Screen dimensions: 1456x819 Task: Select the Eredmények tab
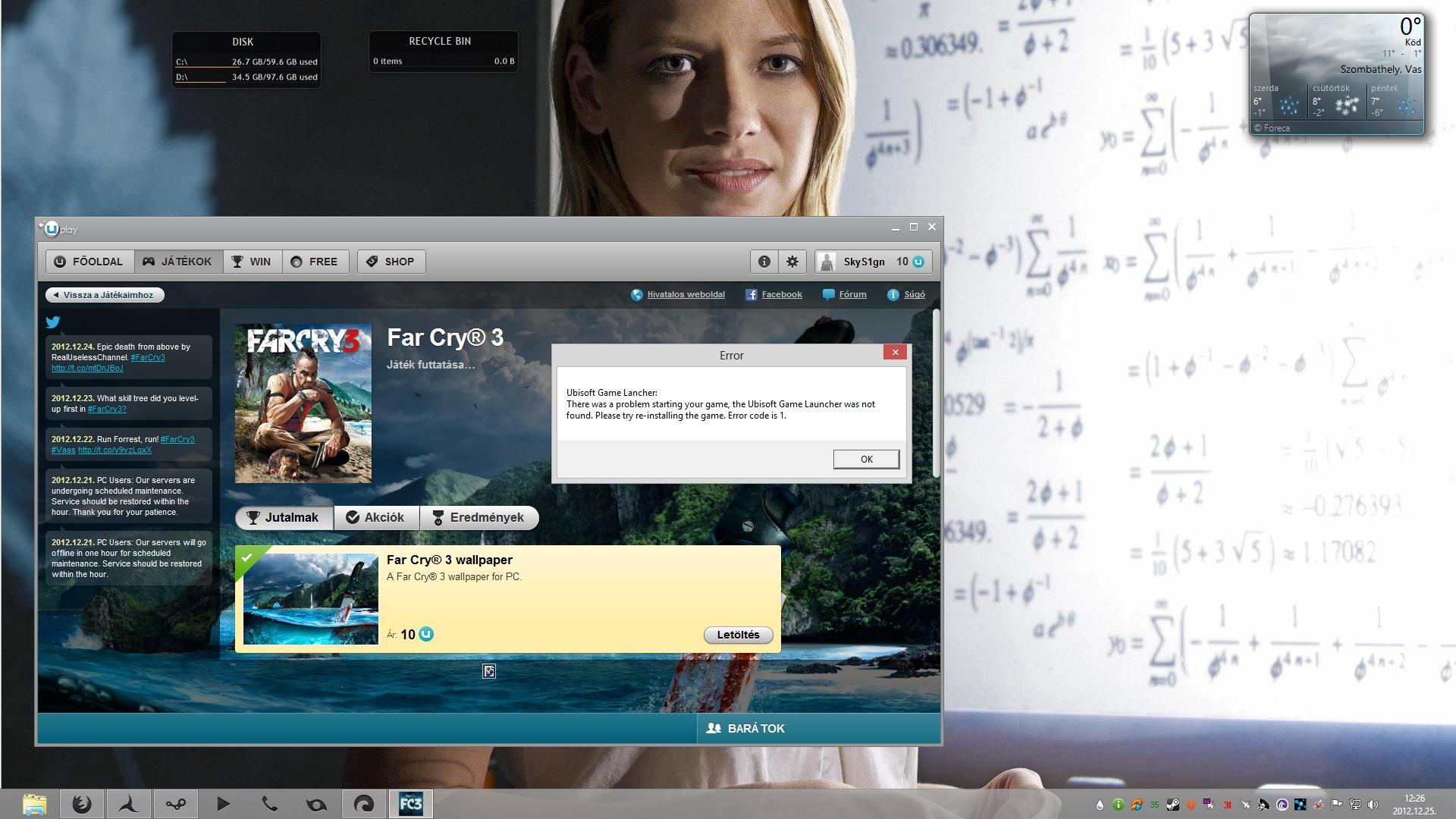click(479, 517)
